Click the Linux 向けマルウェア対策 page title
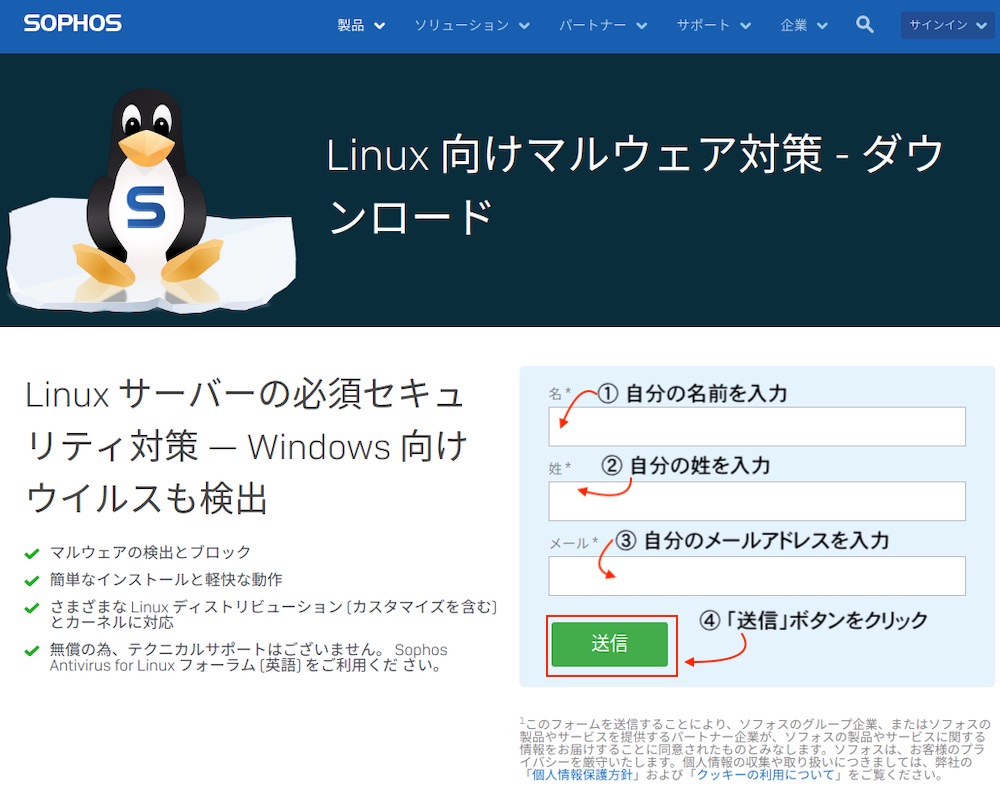This screenshot has height=792, width=1000. click(635, 184)
